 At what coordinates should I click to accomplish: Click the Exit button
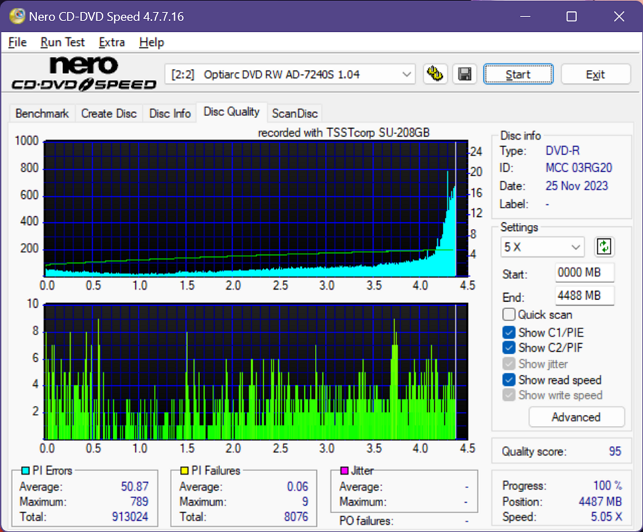[x=595, y=74]
